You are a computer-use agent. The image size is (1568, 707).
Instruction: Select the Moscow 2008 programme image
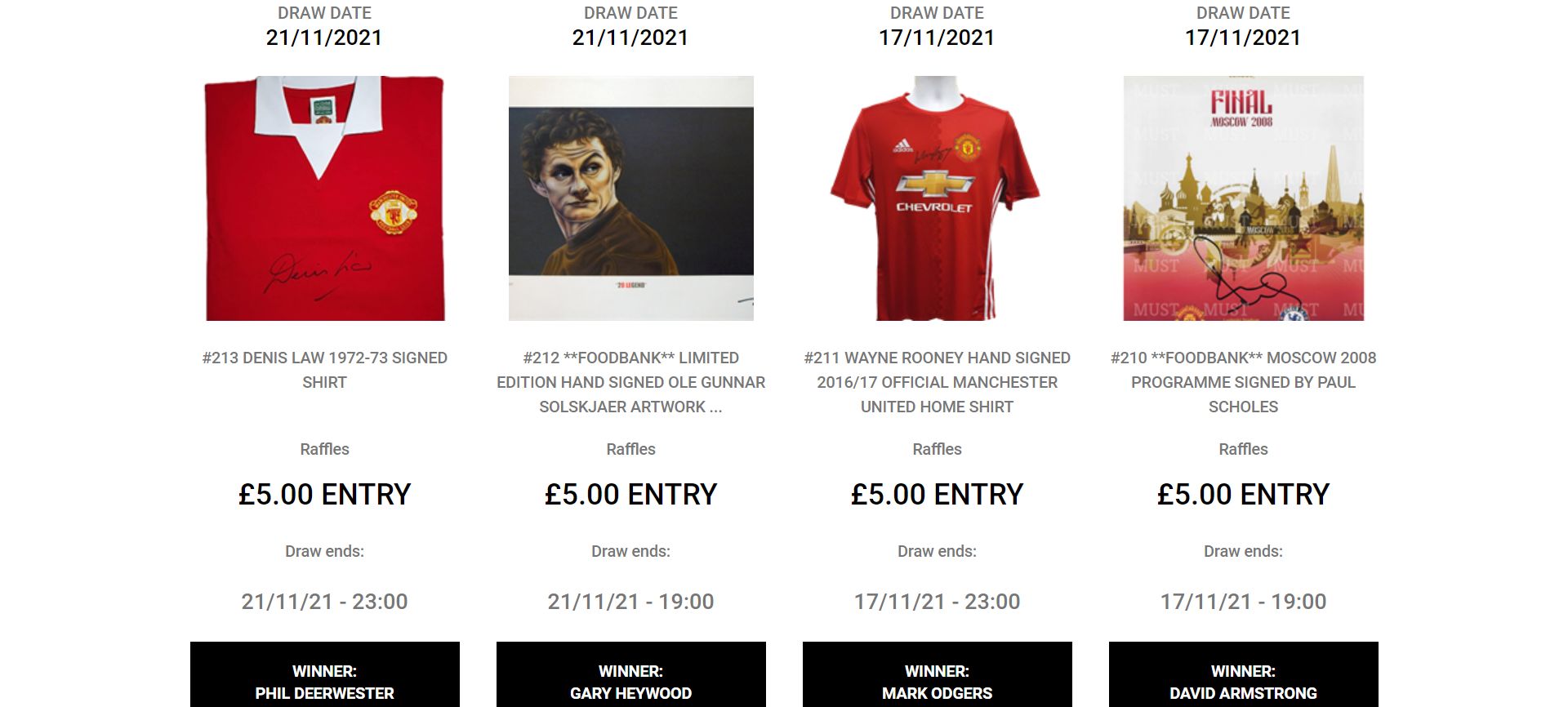(x=1243, y=198)
